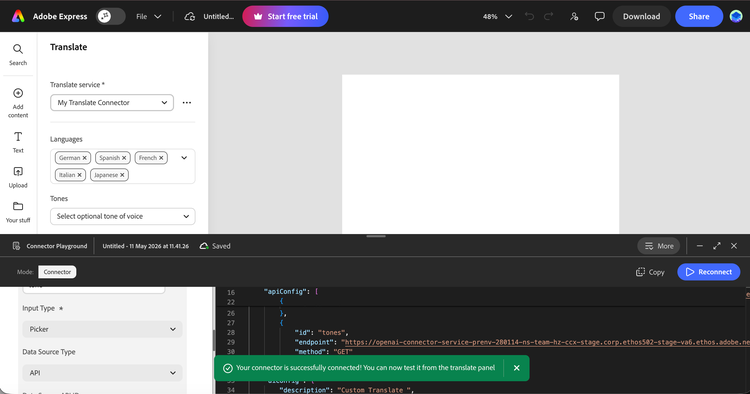Remove the Japanese language tag

click(122, 175)
